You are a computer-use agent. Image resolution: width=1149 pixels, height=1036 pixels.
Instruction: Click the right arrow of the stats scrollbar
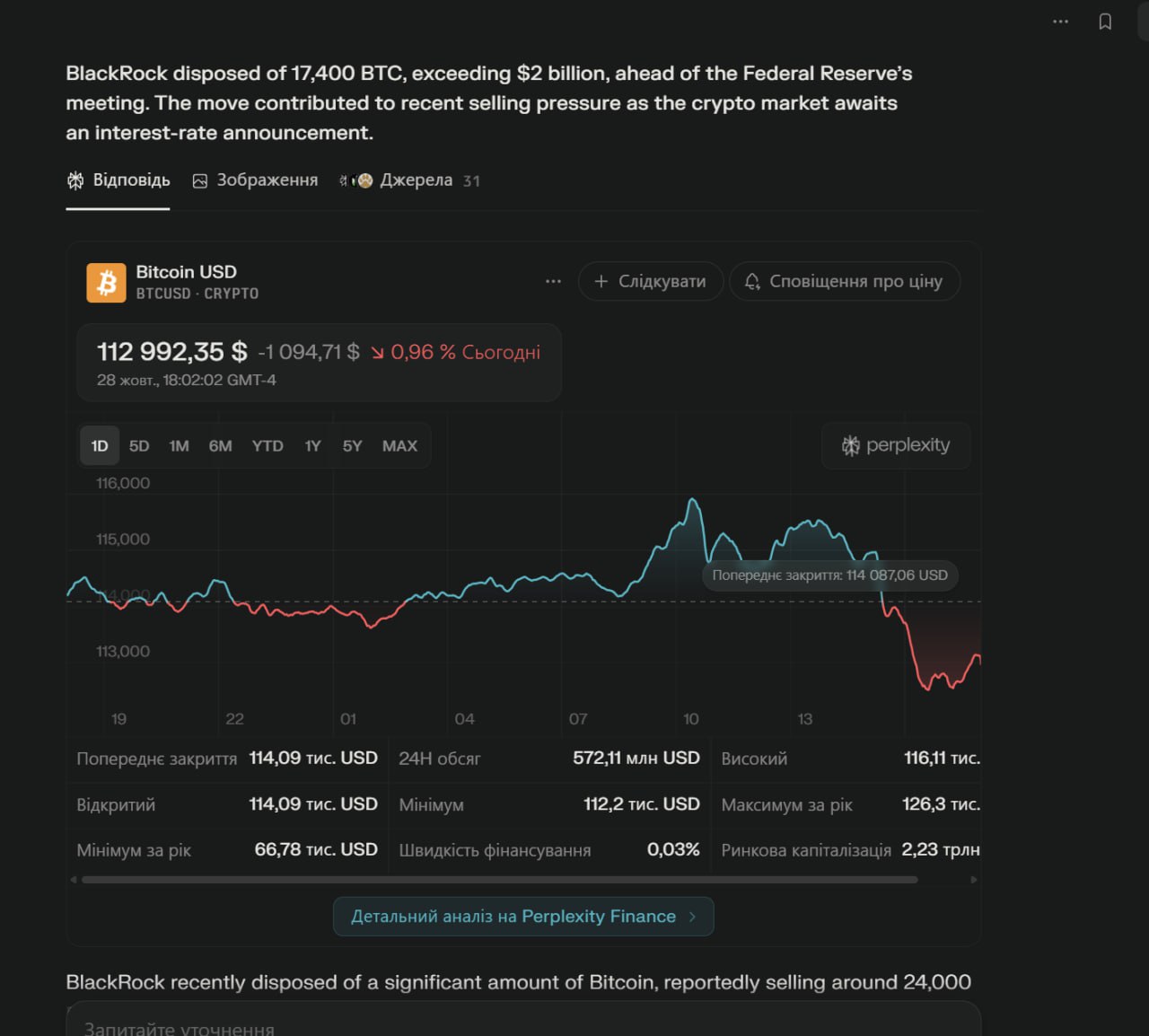[x=974, y=880]
